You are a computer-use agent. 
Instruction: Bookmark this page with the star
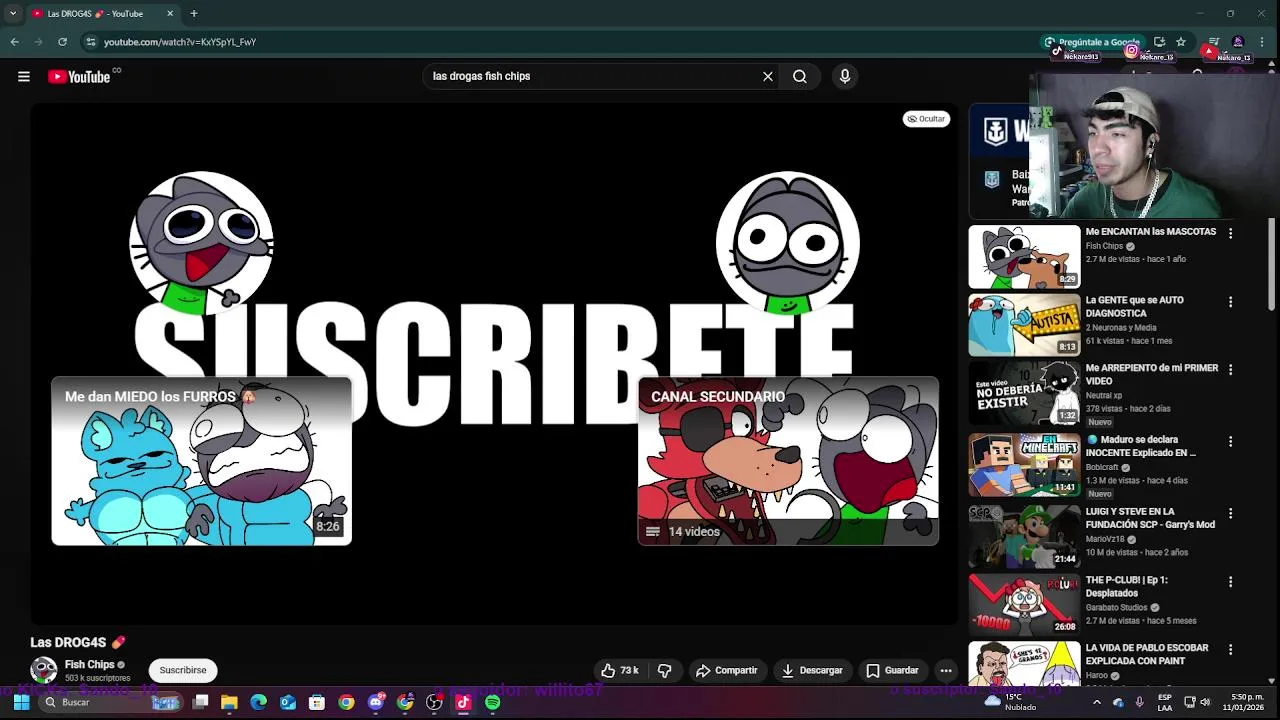1181,42
